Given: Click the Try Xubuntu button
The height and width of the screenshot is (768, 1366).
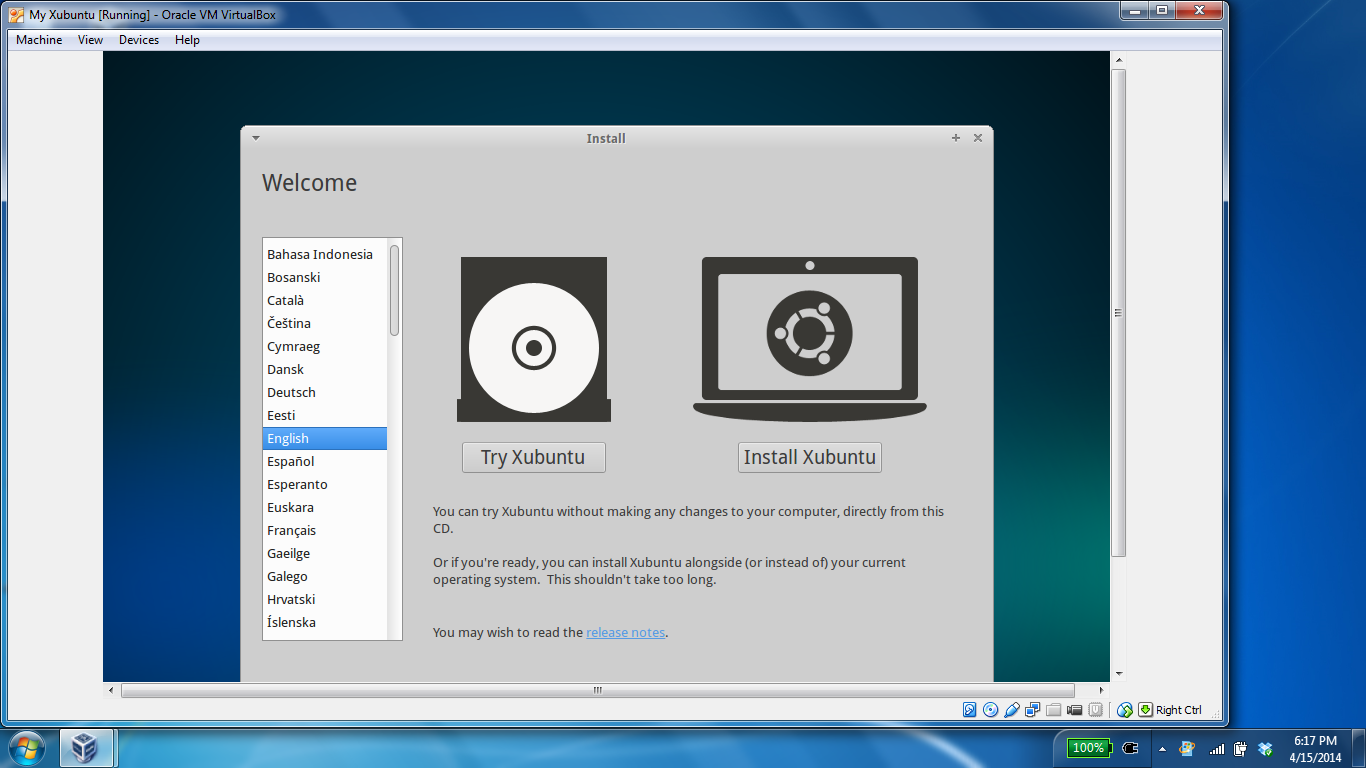Looking at the screenshot, I should (534, 457).
